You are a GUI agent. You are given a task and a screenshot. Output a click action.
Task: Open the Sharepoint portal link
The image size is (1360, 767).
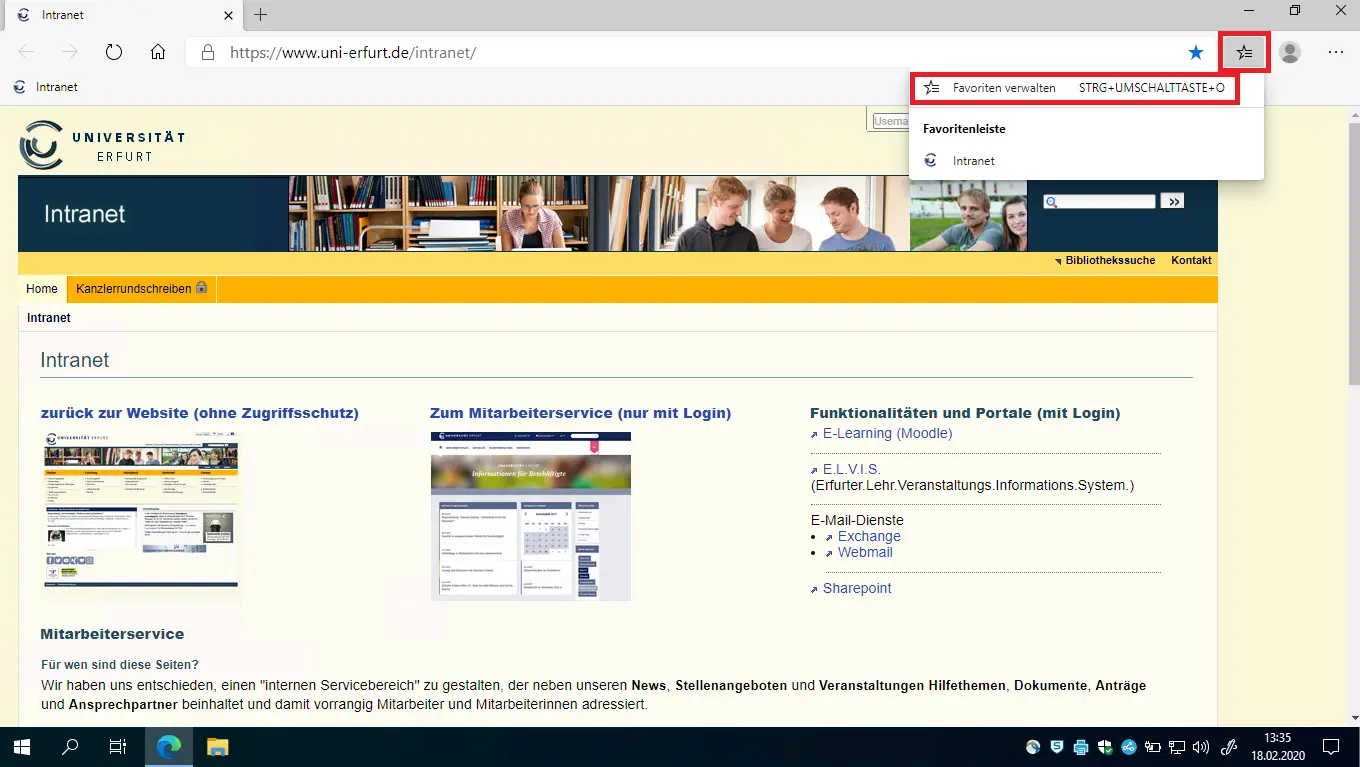[x=857, y=588]
